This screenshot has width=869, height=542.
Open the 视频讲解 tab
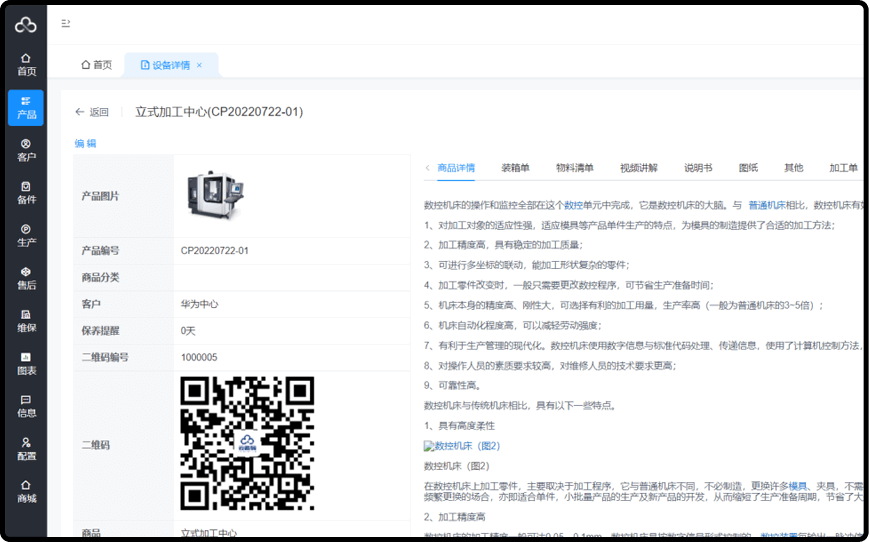tap(638, 168)
